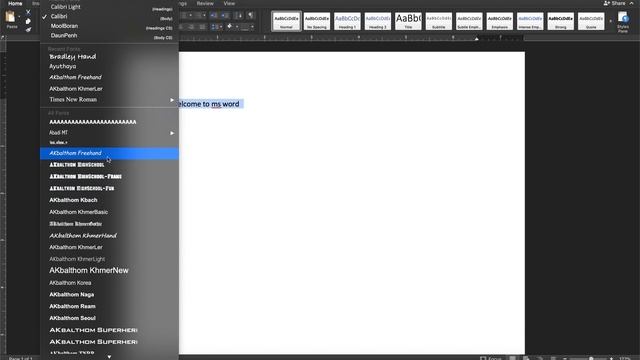Image resolution: width=640 pixels, height=360 pixels.
Task: Click the Paste clipboard icon
Action: pyautogui.click(x=10, y=16)
